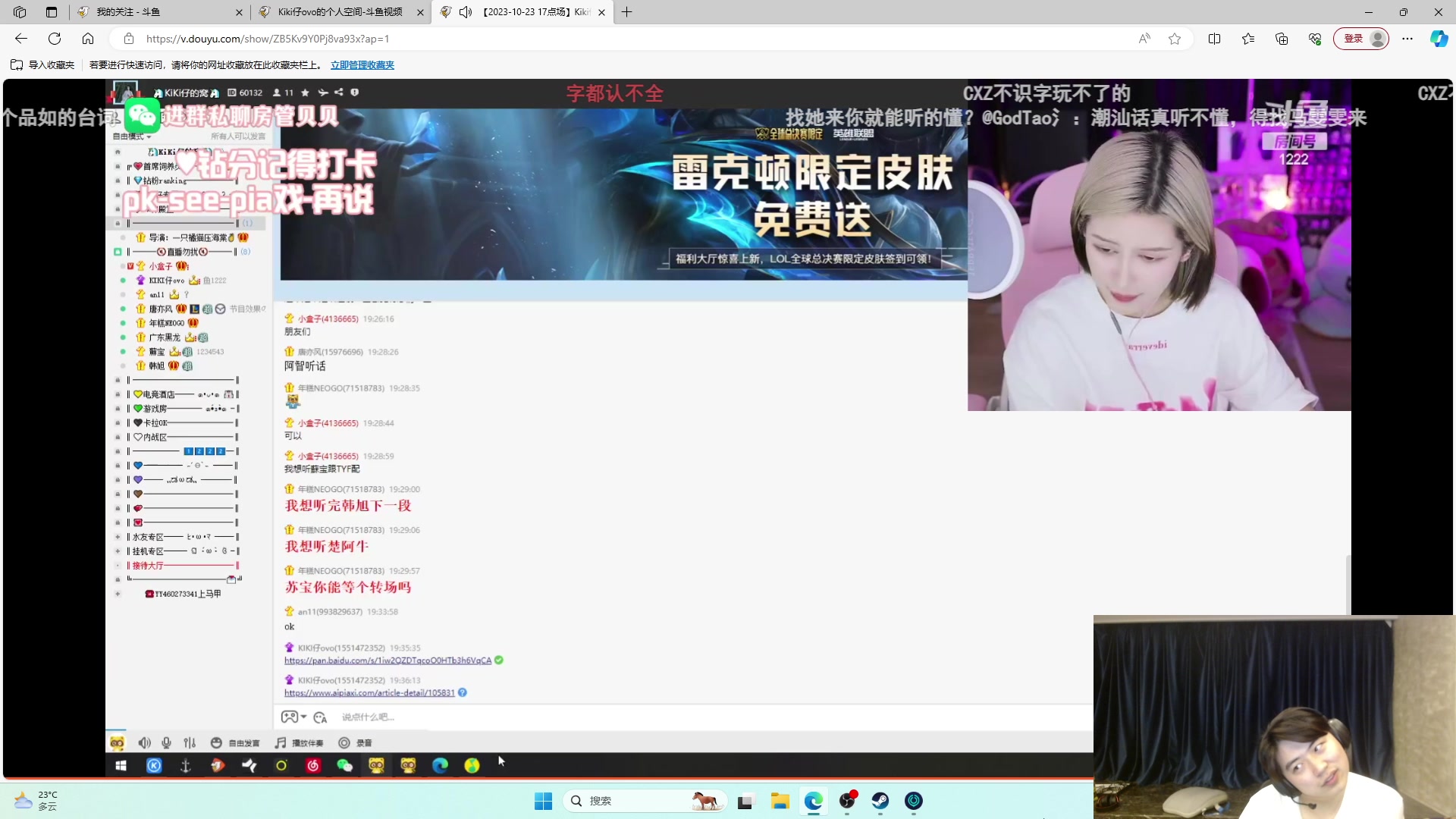Expand the game controller dropdown arrow
The image size is (1456, 819).
pyautogui.click(x=304, y=717)
